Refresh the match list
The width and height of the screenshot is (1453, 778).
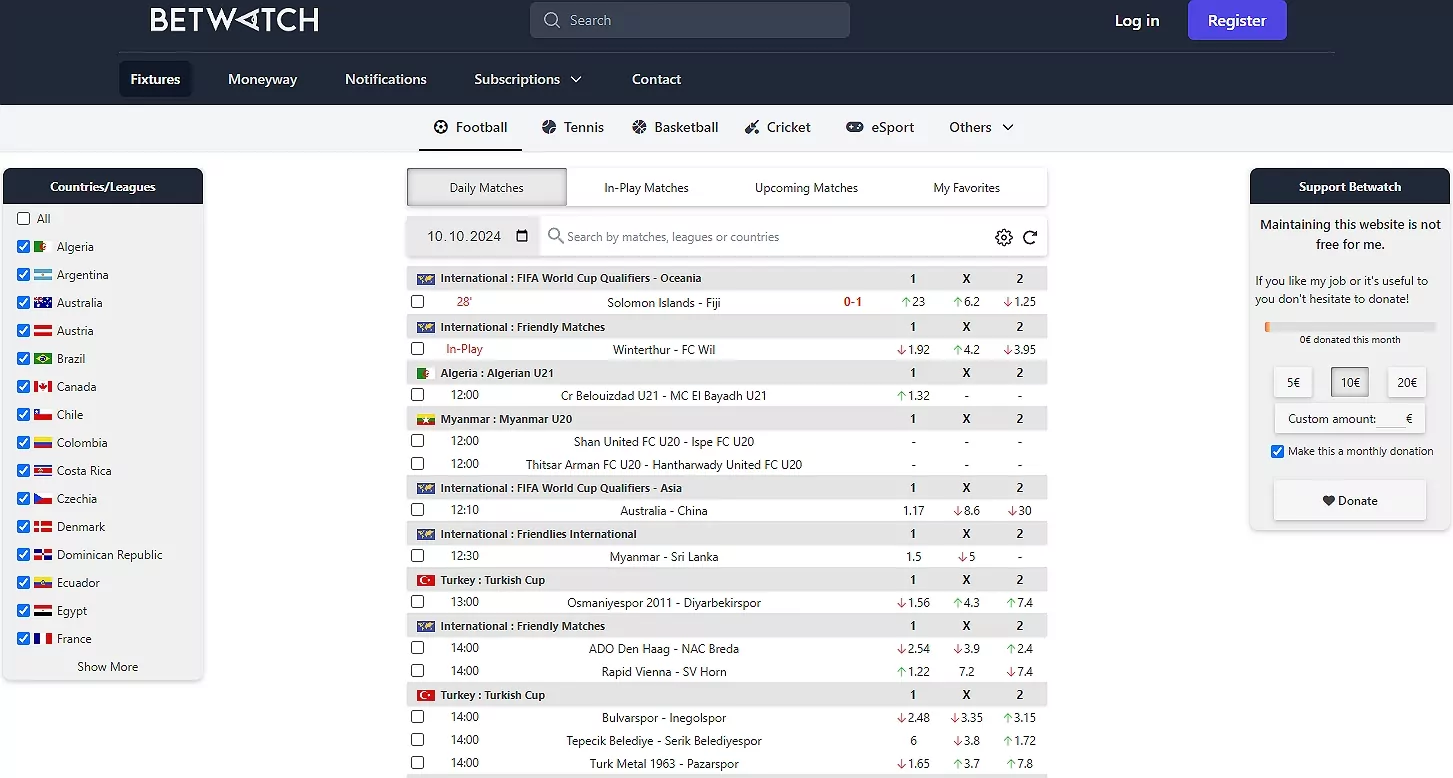click(1030, 237)
